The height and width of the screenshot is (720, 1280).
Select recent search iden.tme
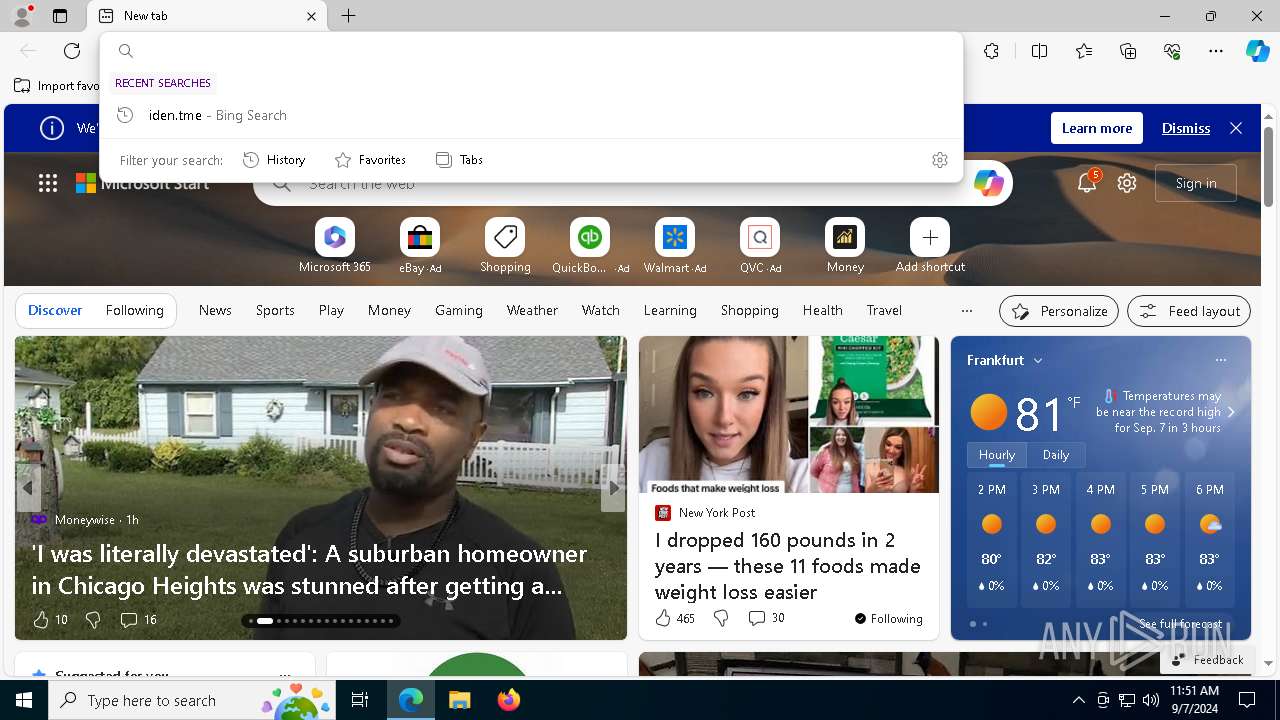pos(532,115)
